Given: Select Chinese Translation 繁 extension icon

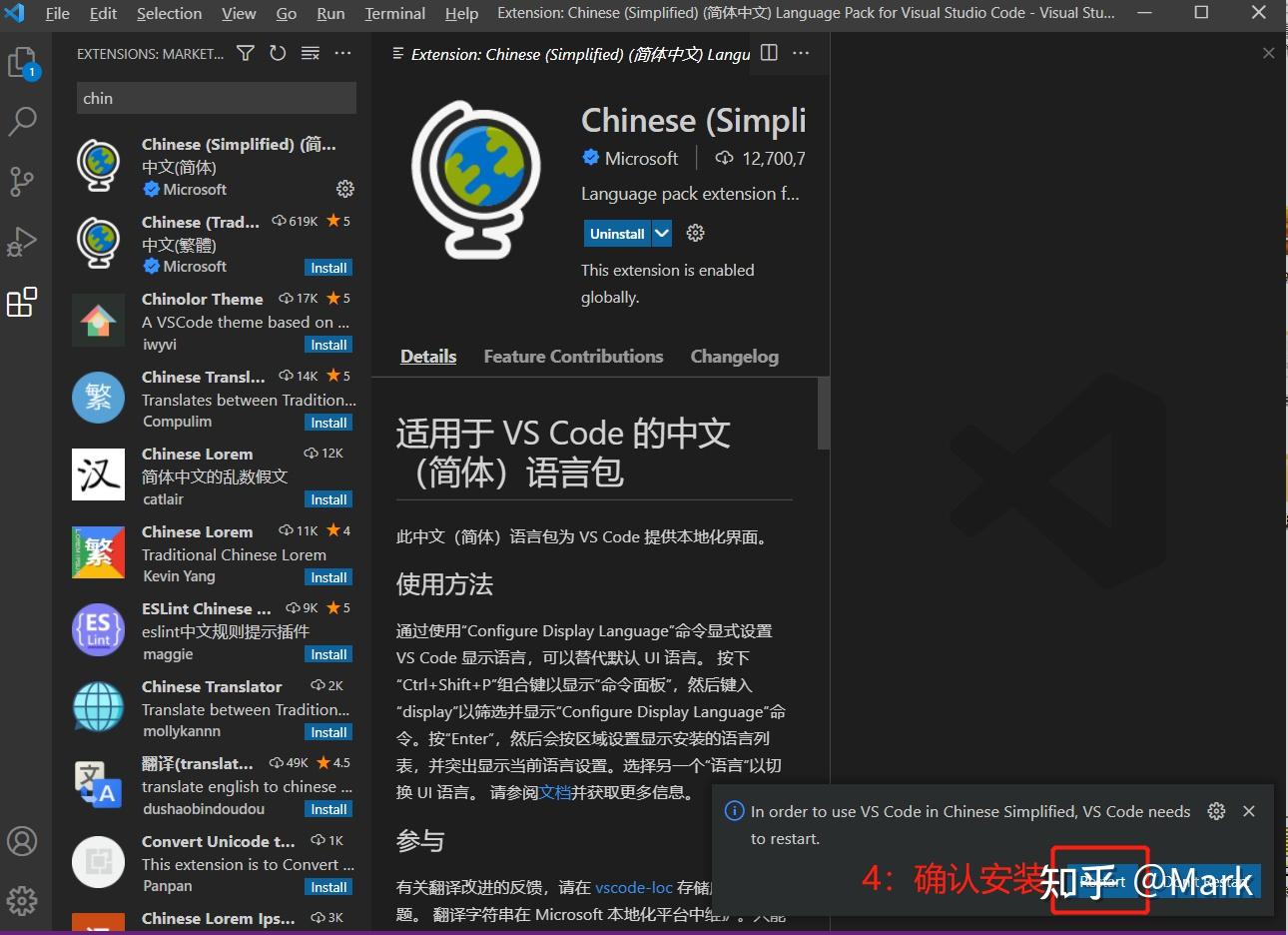Looking at the screenshot, I should click(x=98, y=398).
